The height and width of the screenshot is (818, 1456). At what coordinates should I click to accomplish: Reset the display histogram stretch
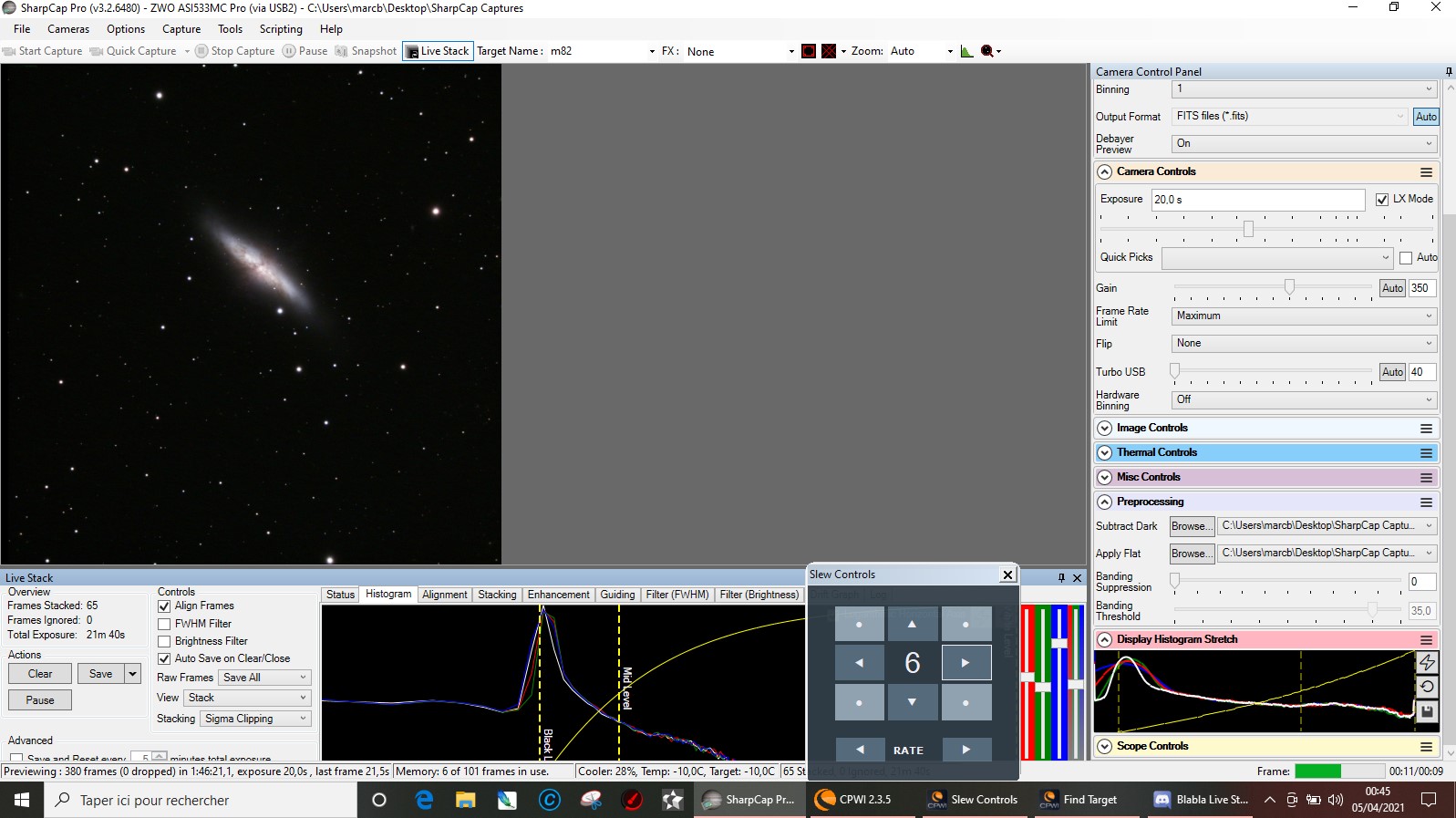point(1427,687)
